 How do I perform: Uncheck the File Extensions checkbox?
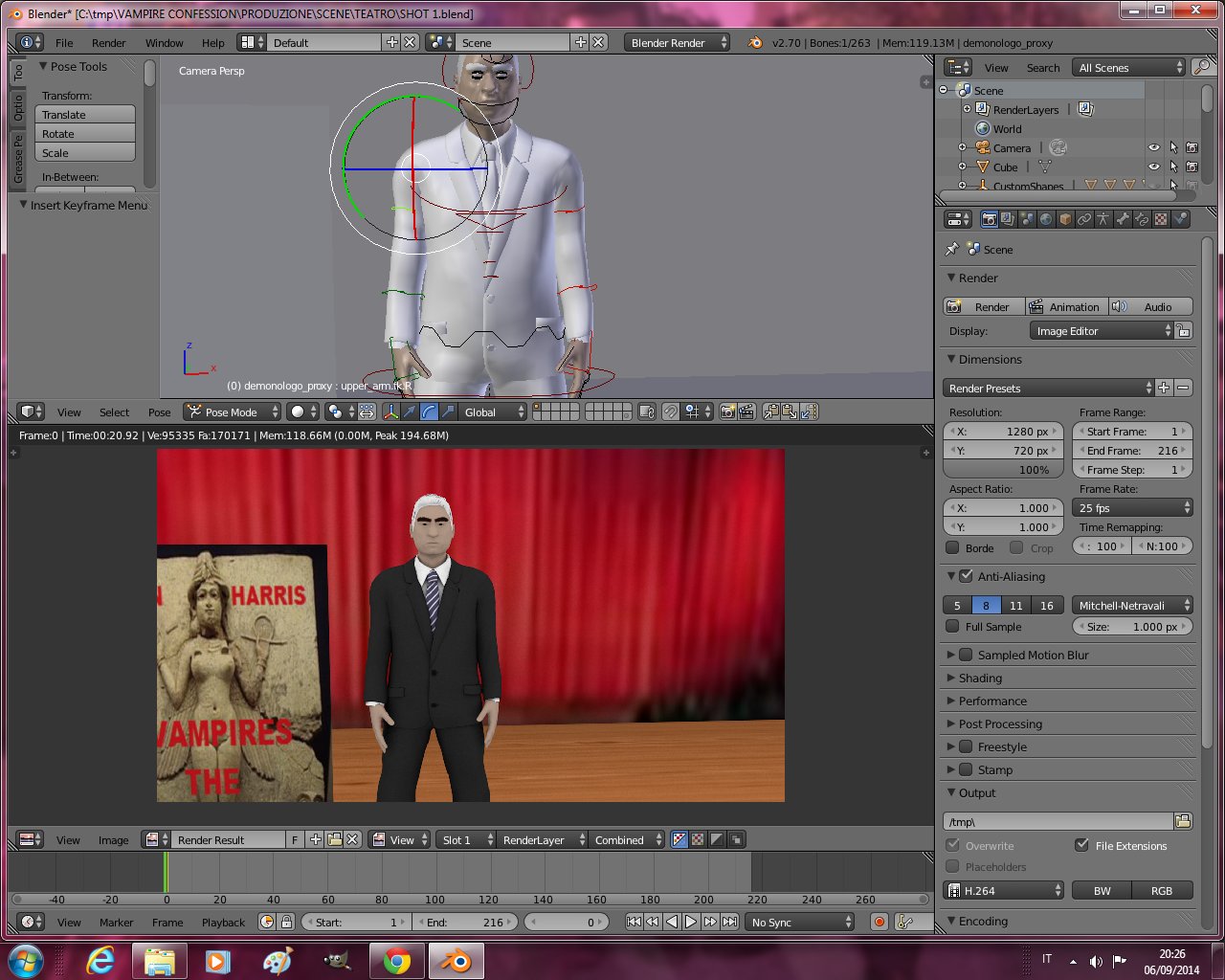[x=1081, y=845]
